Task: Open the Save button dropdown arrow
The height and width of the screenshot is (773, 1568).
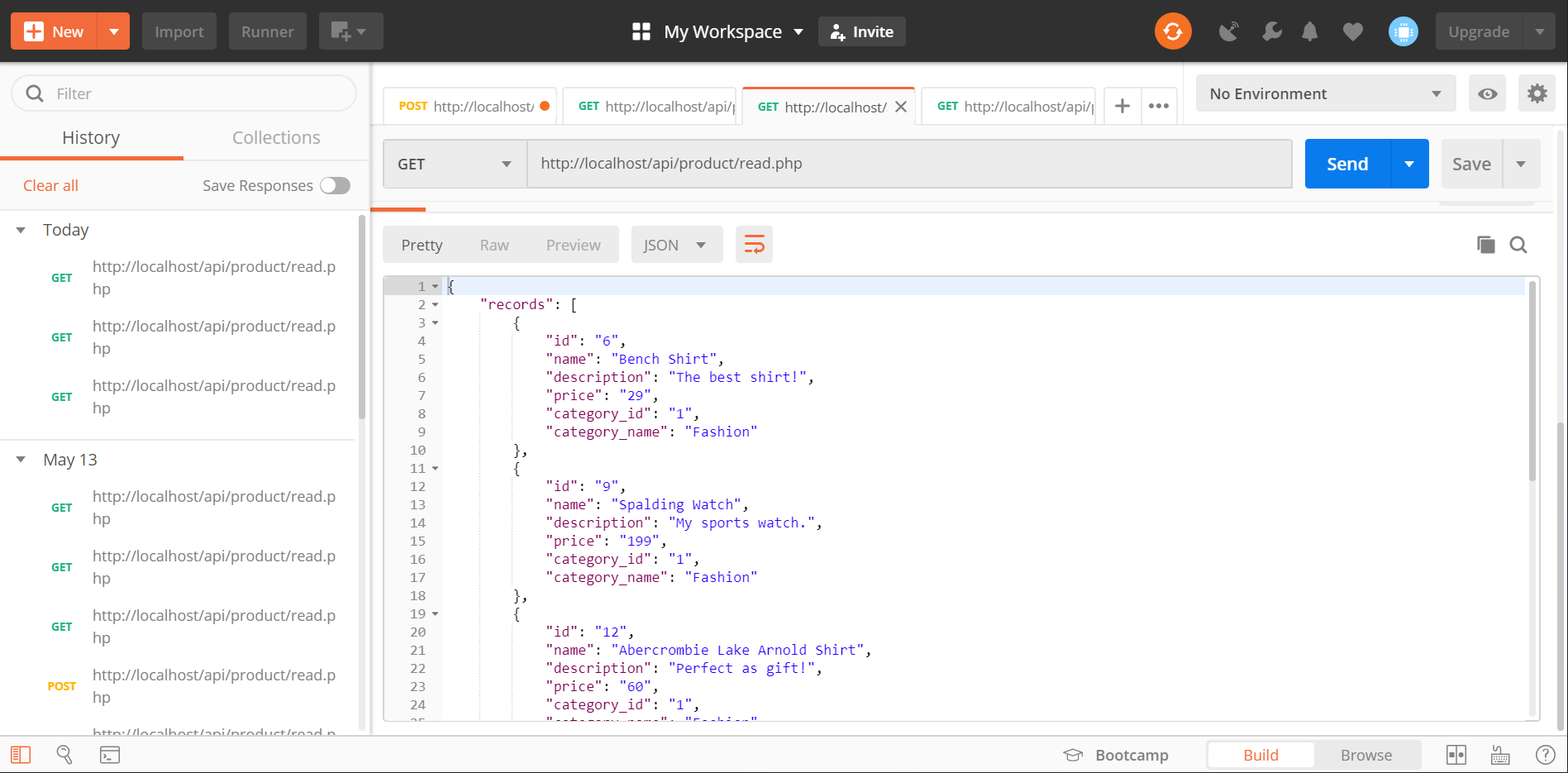Action: [1521, 164]
